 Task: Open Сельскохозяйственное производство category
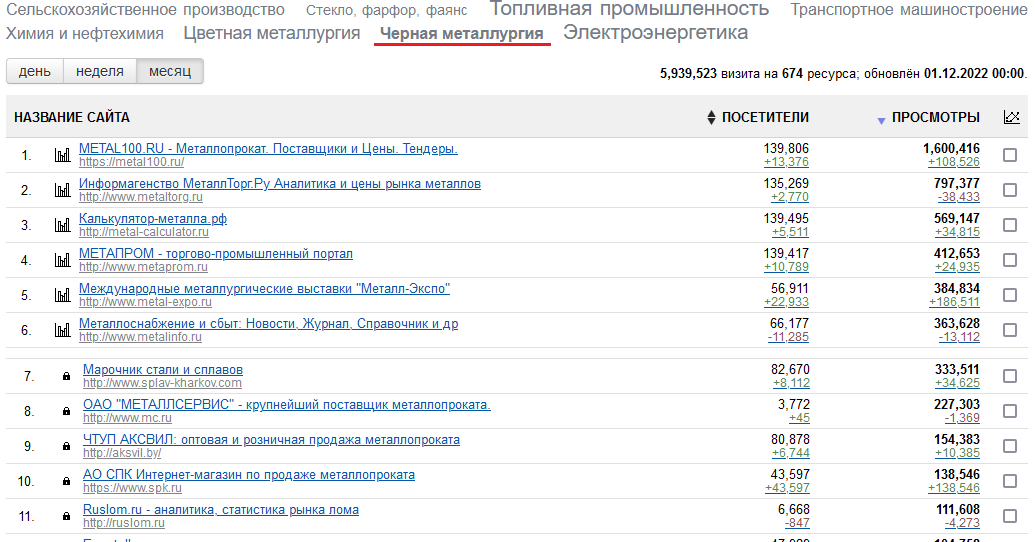[x=145, y=10]
